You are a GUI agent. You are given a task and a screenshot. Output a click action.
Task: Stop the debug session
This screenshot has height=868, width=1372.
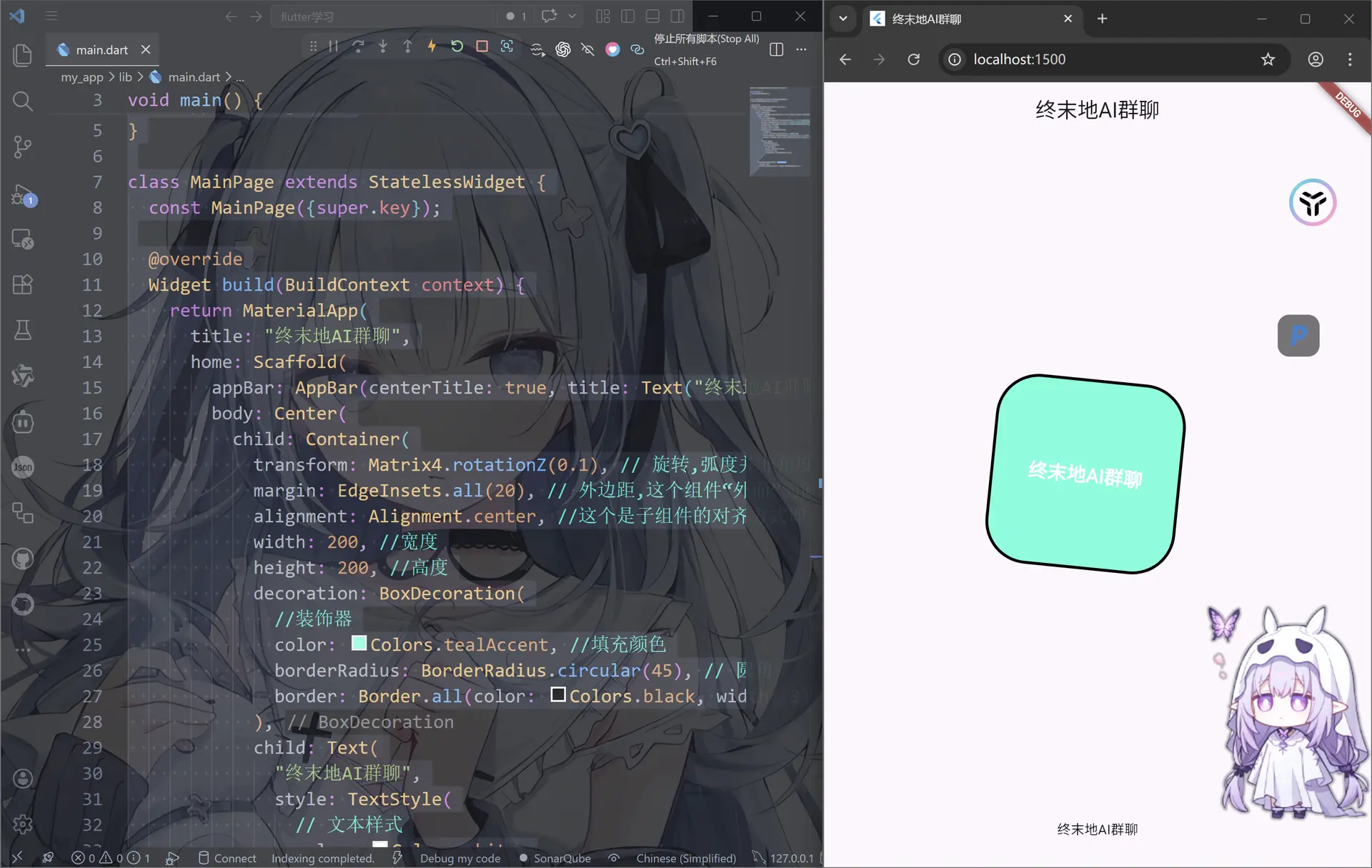[482, 46]
